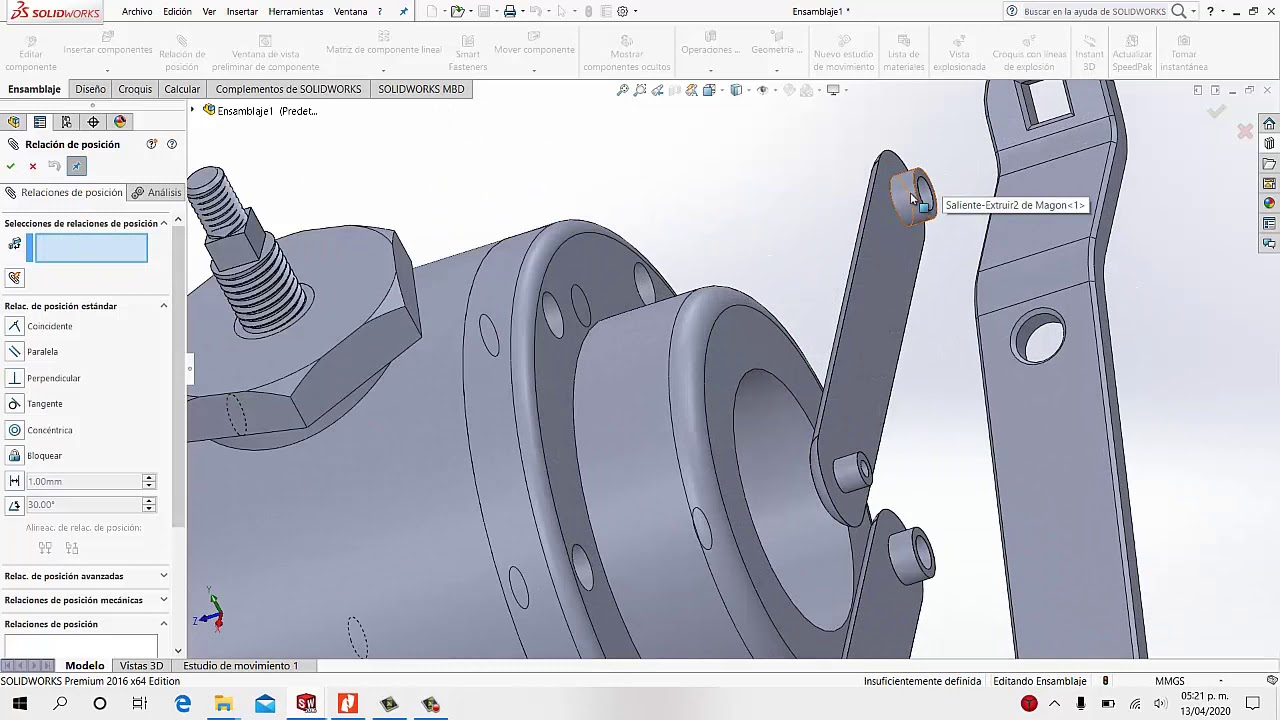Select the Bloquear lock mate icon
This screenshot has height=720, width=1280.
click(14, 456)
